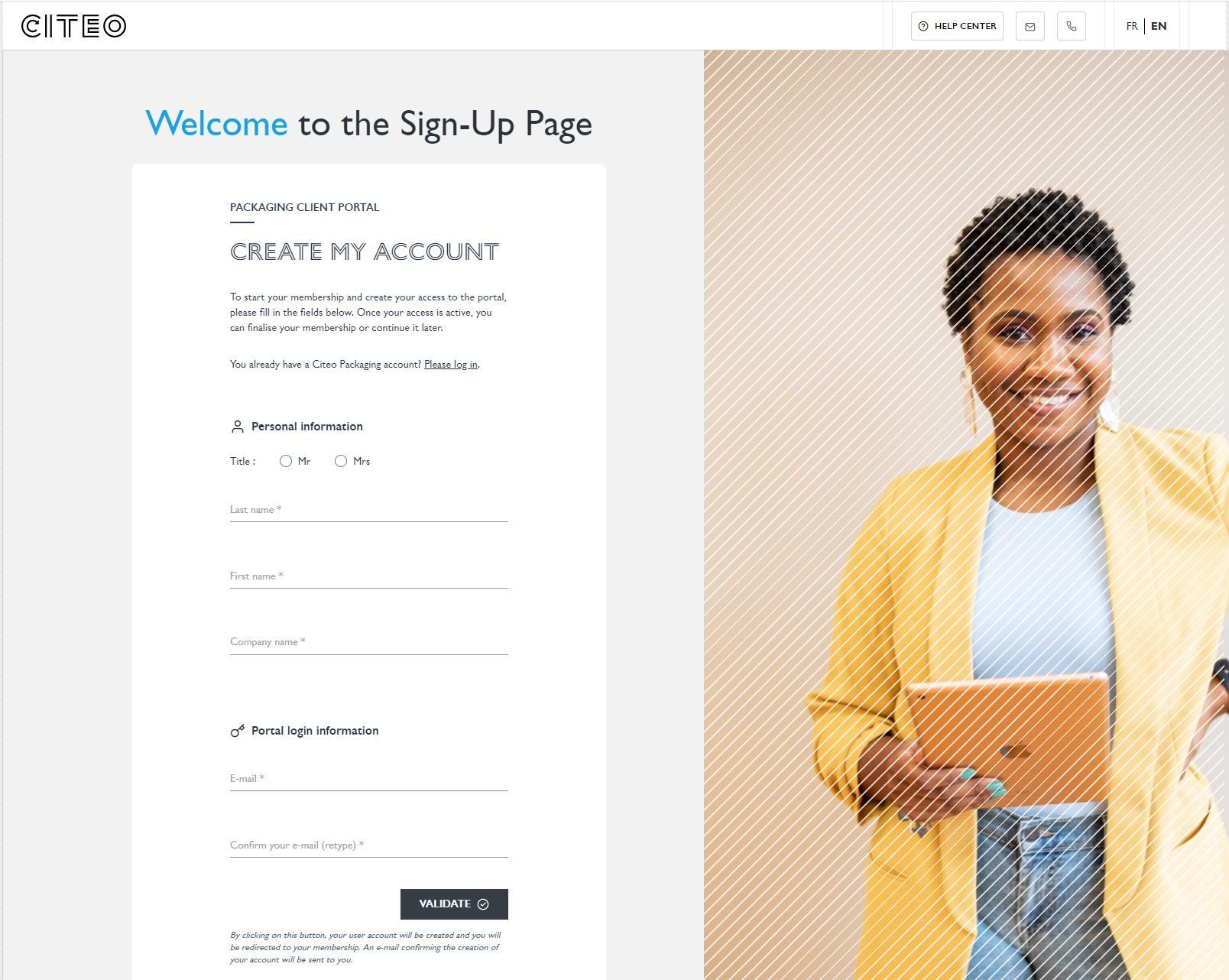Click the phone contact icon
1229x980 pixels.
click(1071, 26)
